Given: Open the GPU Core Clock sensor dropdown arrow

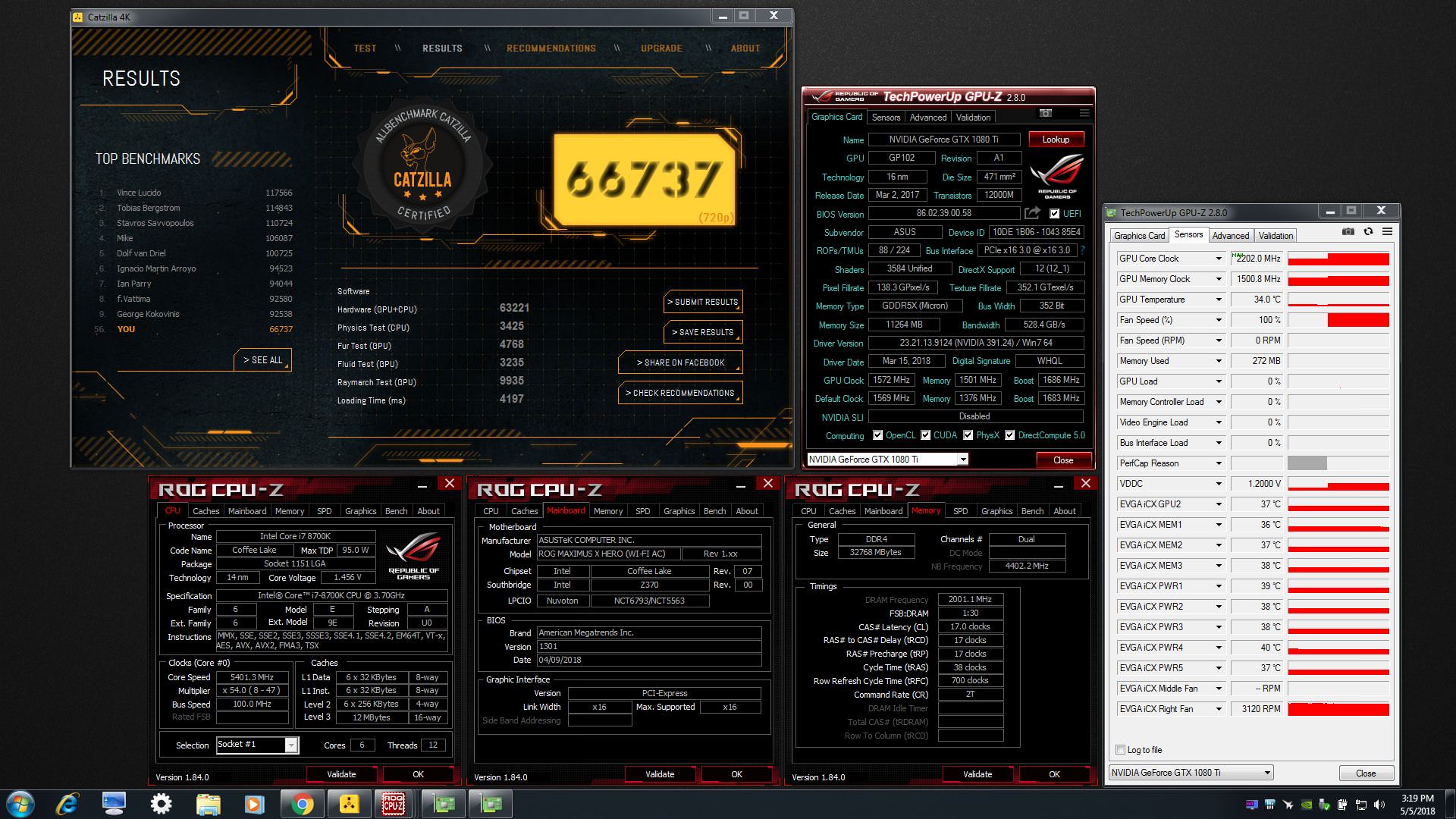Looking at the screenshot, I should pyautogui.click(x=1219, y=259).
